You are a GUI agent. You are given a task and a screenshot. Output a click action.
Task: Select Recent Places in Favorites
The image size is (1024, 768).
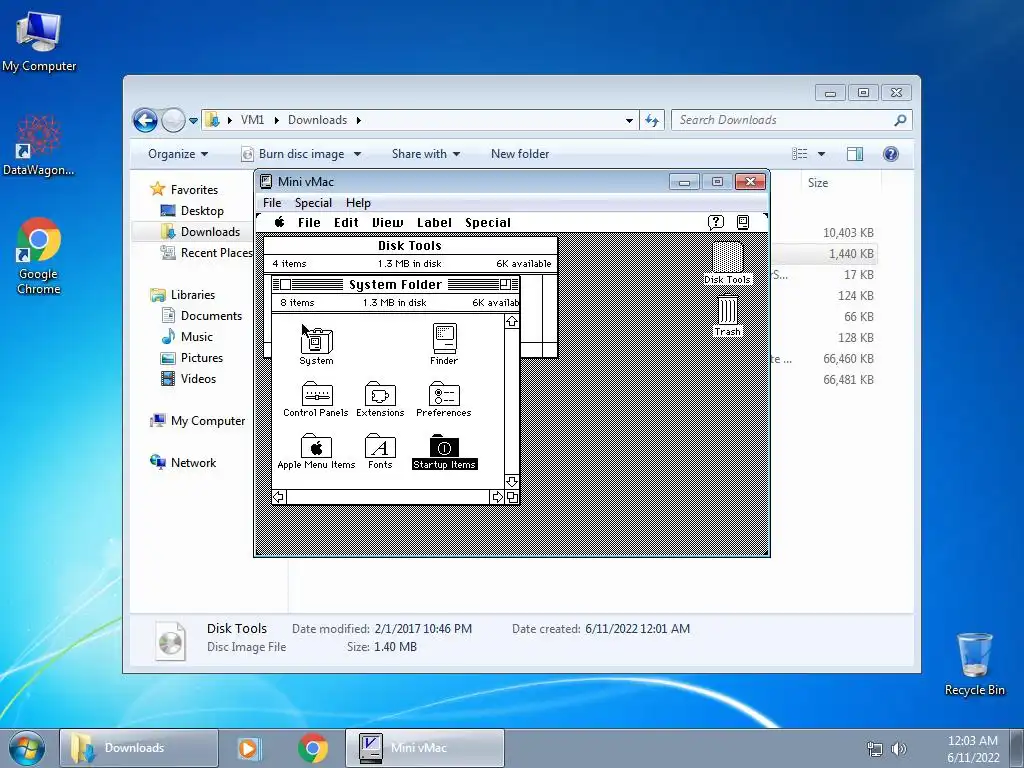coord(216,253)
